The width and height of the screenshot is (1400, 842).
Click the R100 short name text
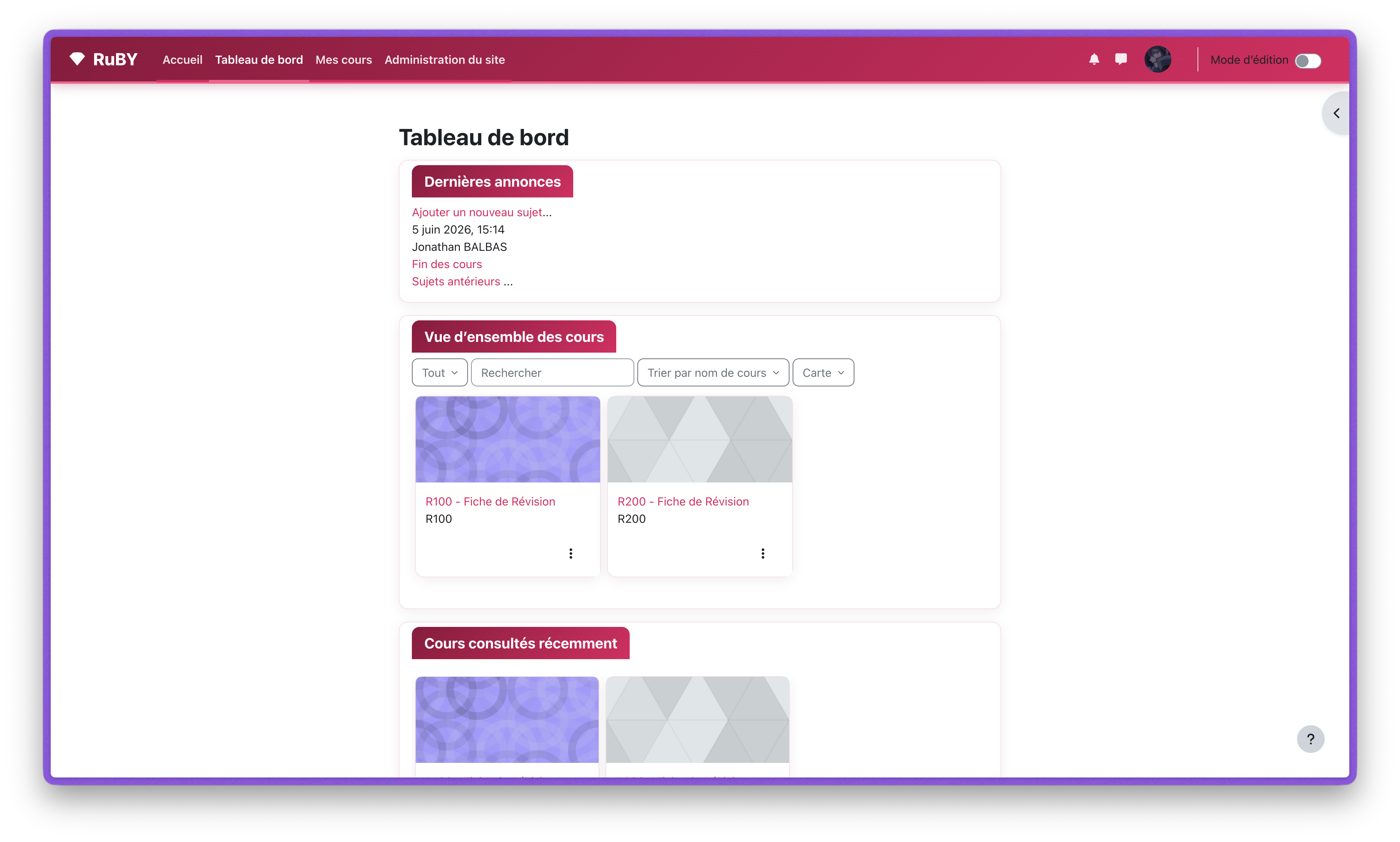[439, 519]
